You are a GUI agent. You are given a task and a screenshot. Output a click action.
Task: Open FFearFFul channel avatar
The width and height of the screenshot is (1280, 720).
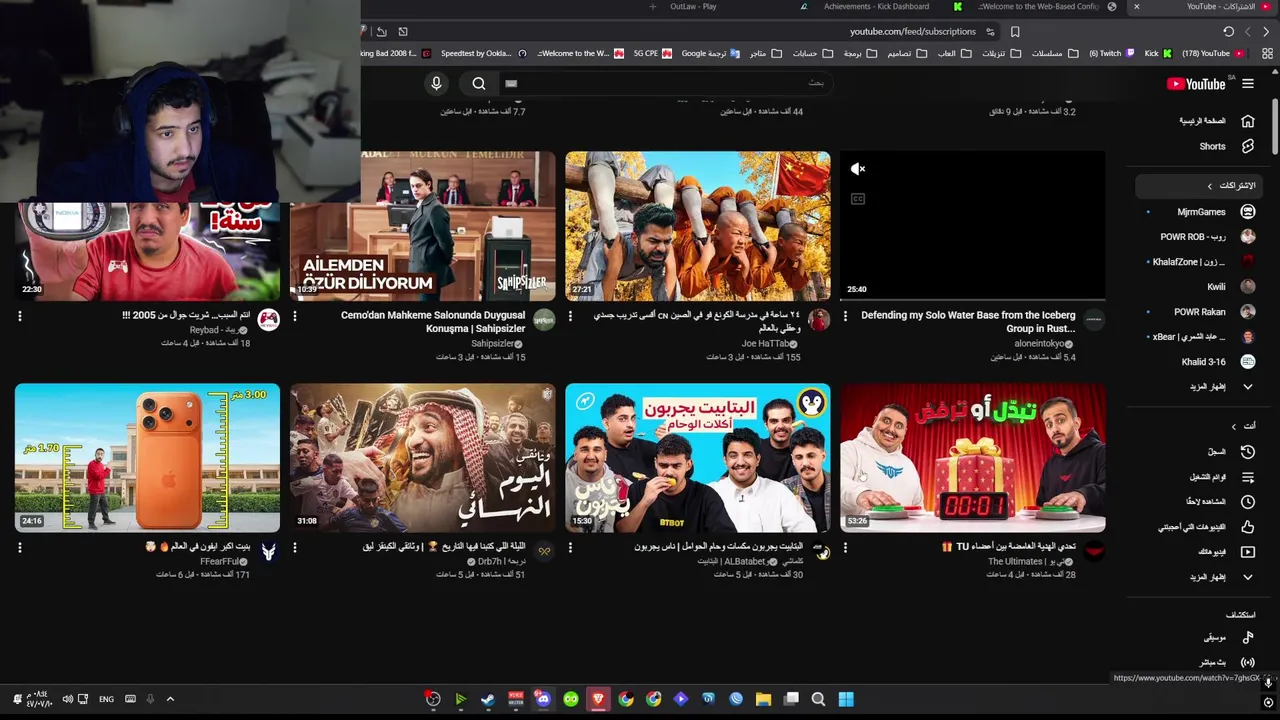[268, 552]
